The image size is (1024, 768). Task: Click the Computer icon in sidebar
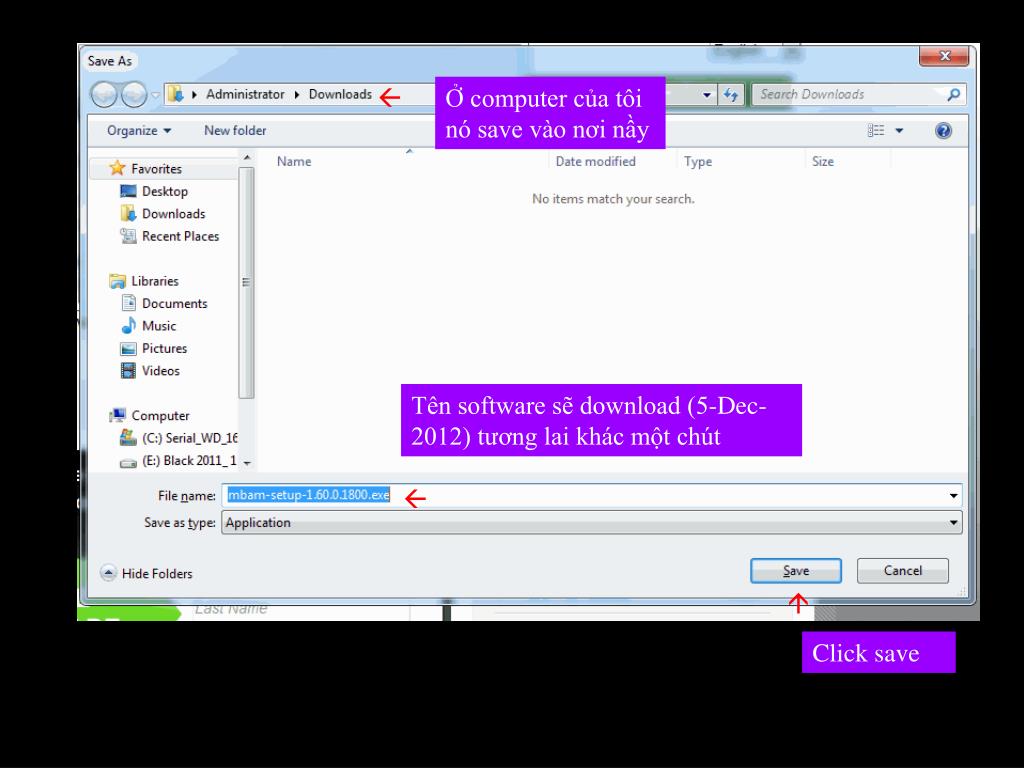[x=118, y=415]
